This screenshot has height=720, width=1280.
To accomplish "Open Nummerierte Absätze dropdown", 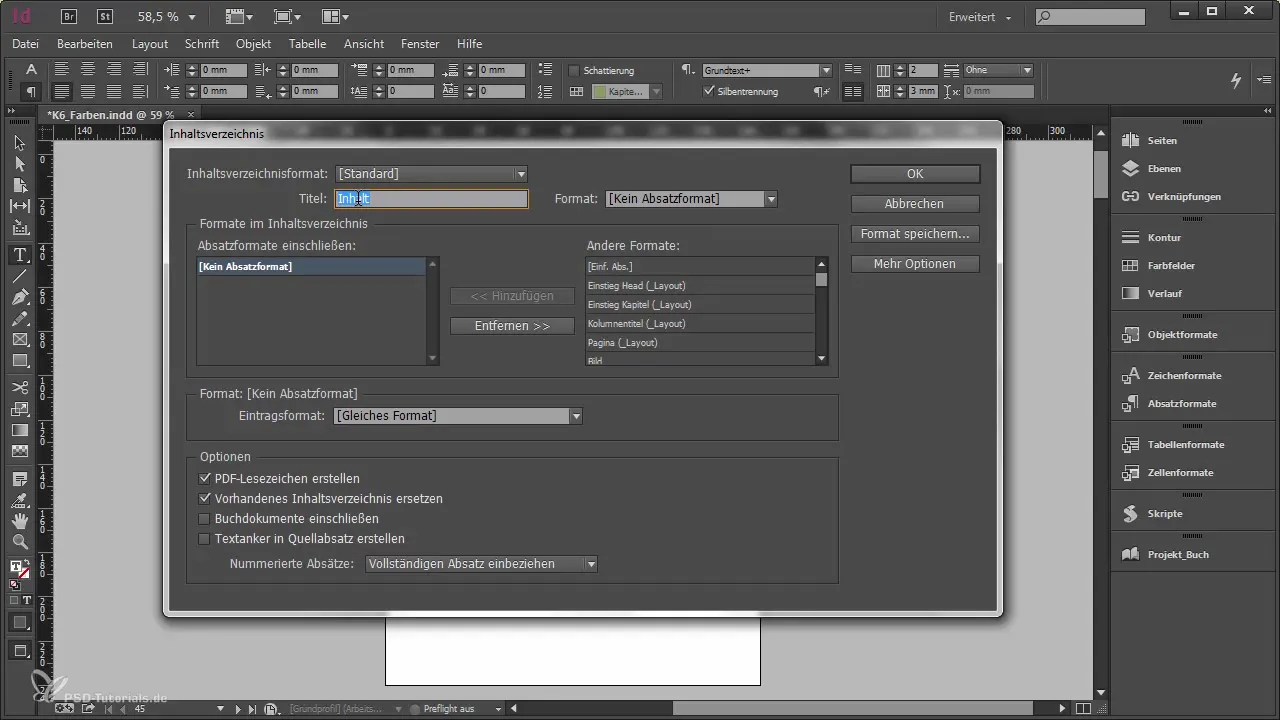I will pos(482,564).
